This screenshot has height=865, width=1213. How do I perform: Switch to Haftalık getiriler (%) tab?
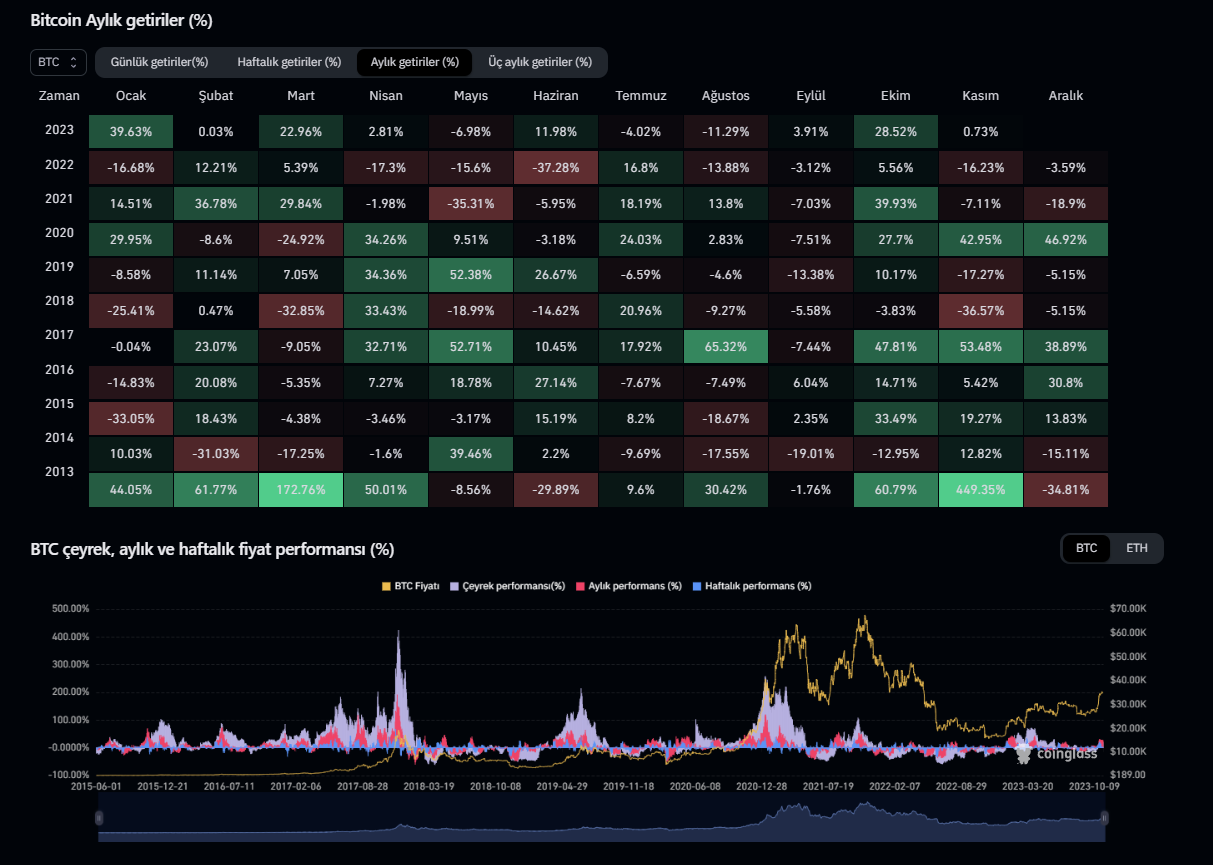point(289,62)
